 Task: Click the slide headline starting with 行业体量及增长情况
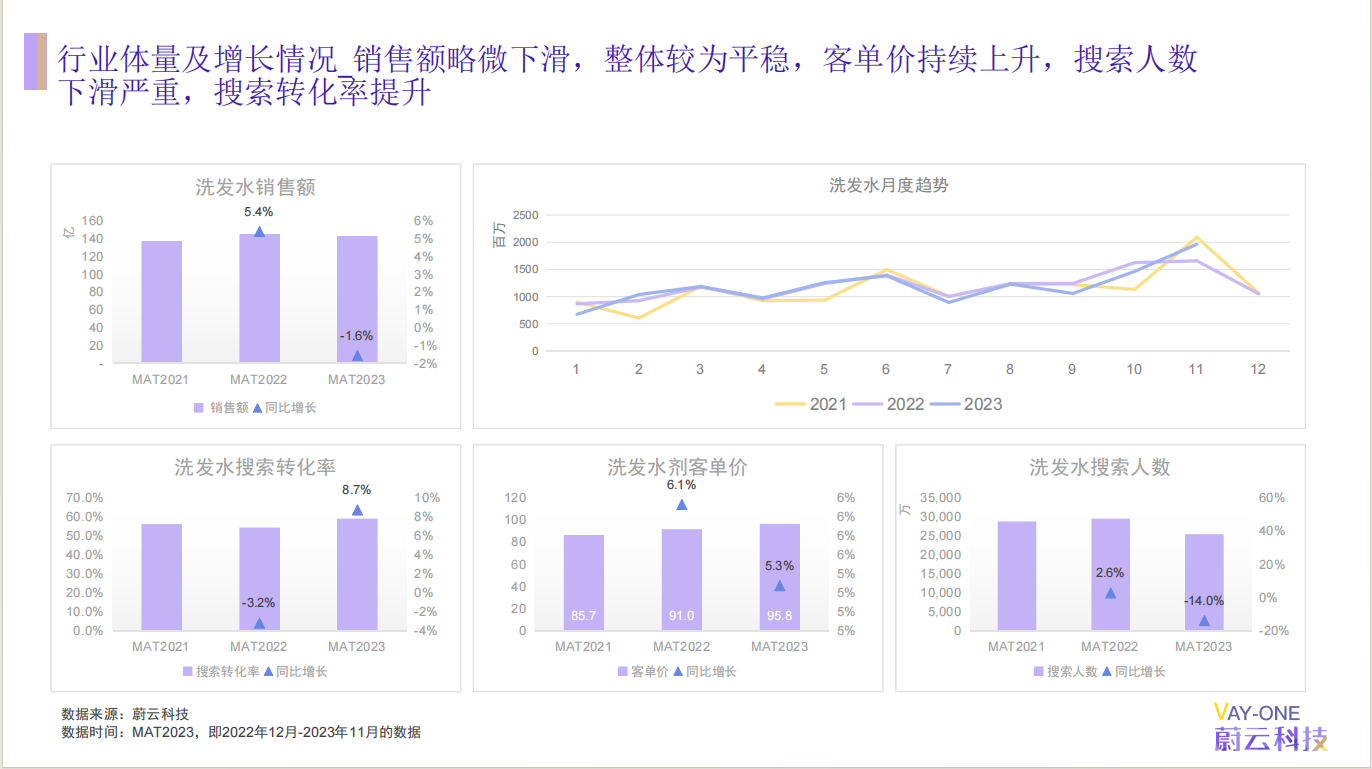(627, 76)
